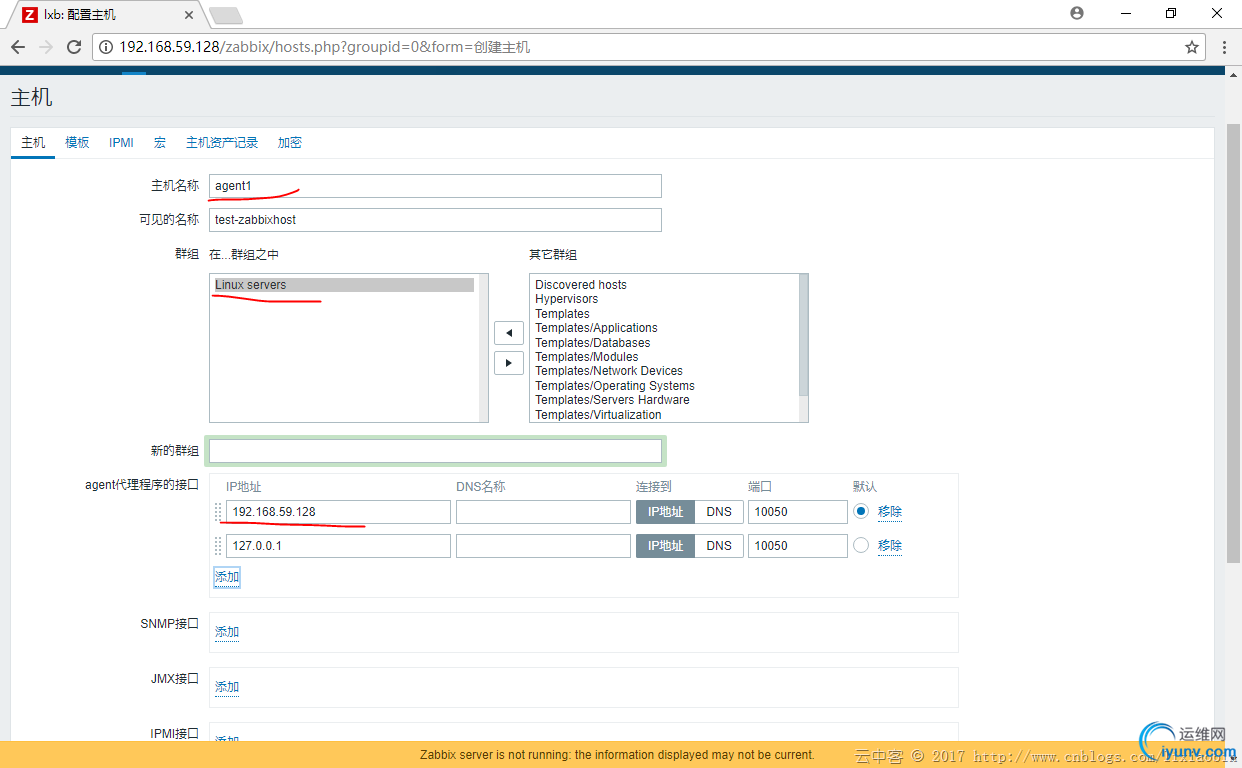This screenshot has height=768, width=1242.
Task: Remove the 127.0.0.1 agent interface
Action: 890,546
